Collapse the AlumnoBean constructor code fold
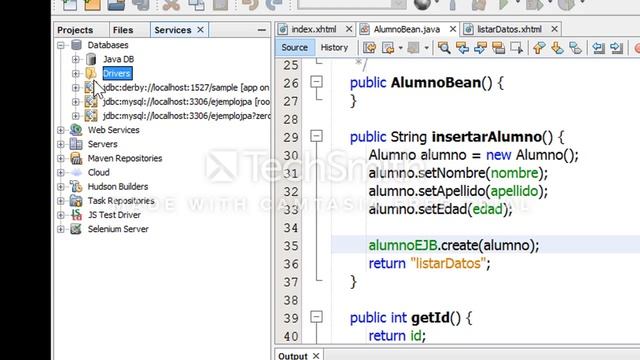This screenshot has height=360, width=640. tap(316, 82)
